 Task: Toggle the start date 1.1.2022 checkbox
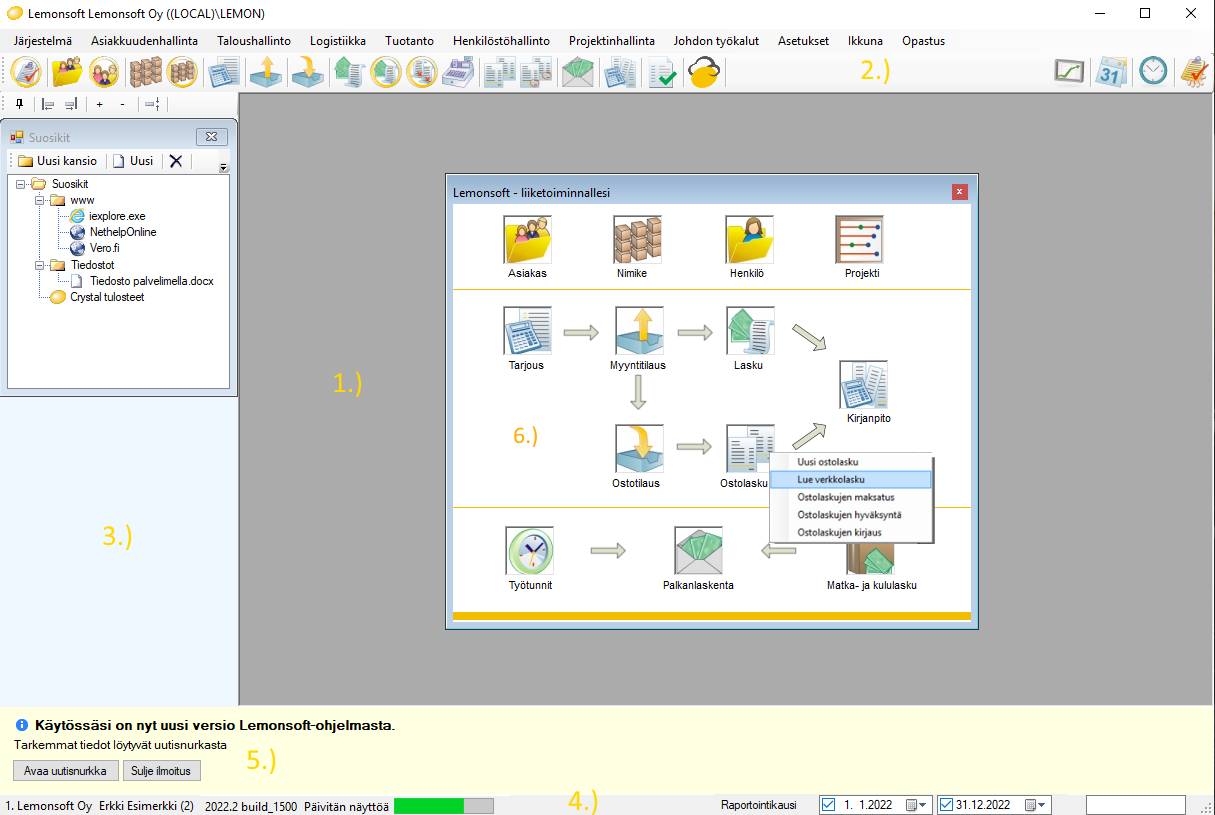coord(827,805)
